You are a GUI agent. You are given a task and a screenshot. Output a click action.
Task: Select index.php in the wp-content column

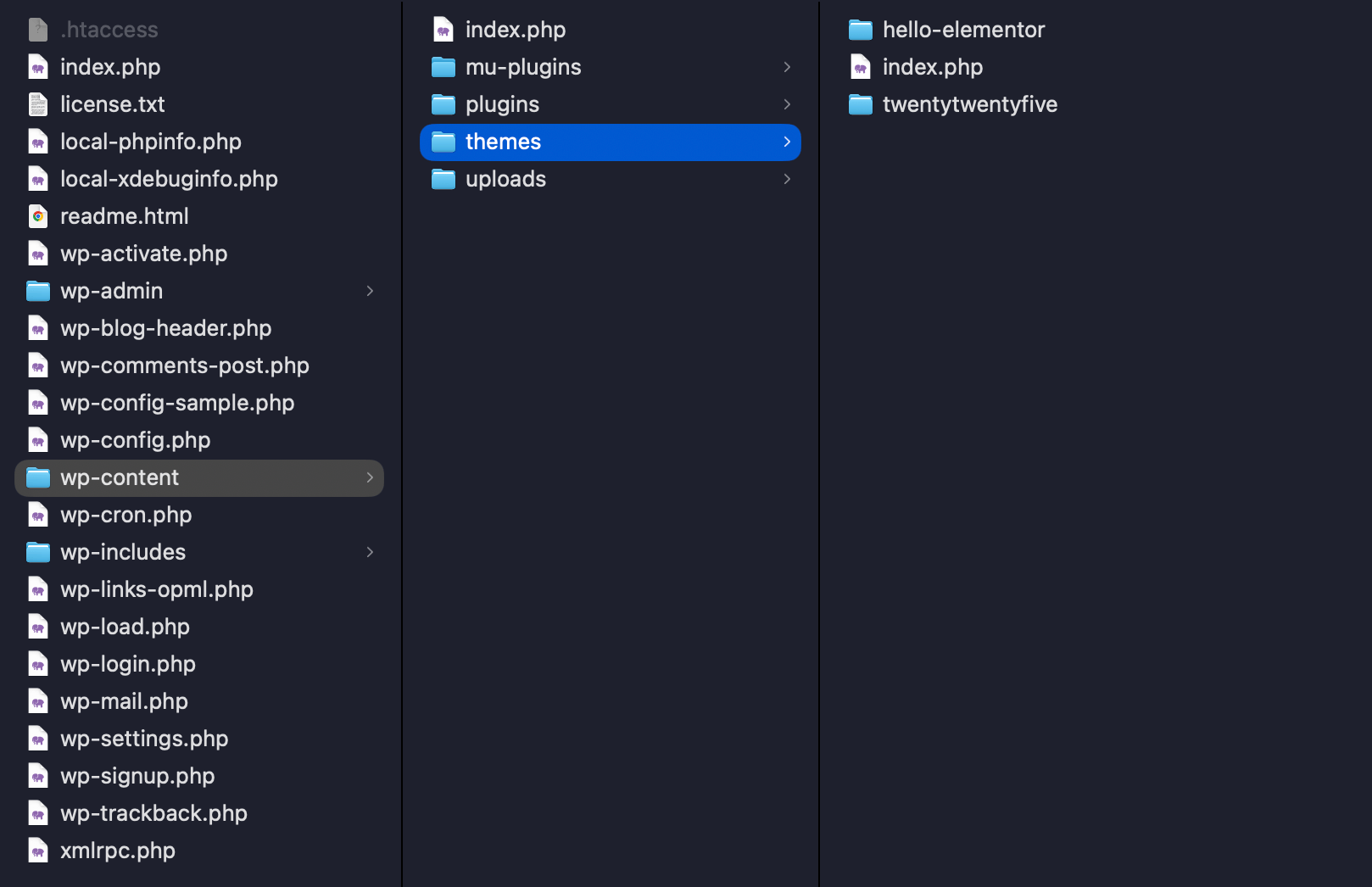[515, 30]
